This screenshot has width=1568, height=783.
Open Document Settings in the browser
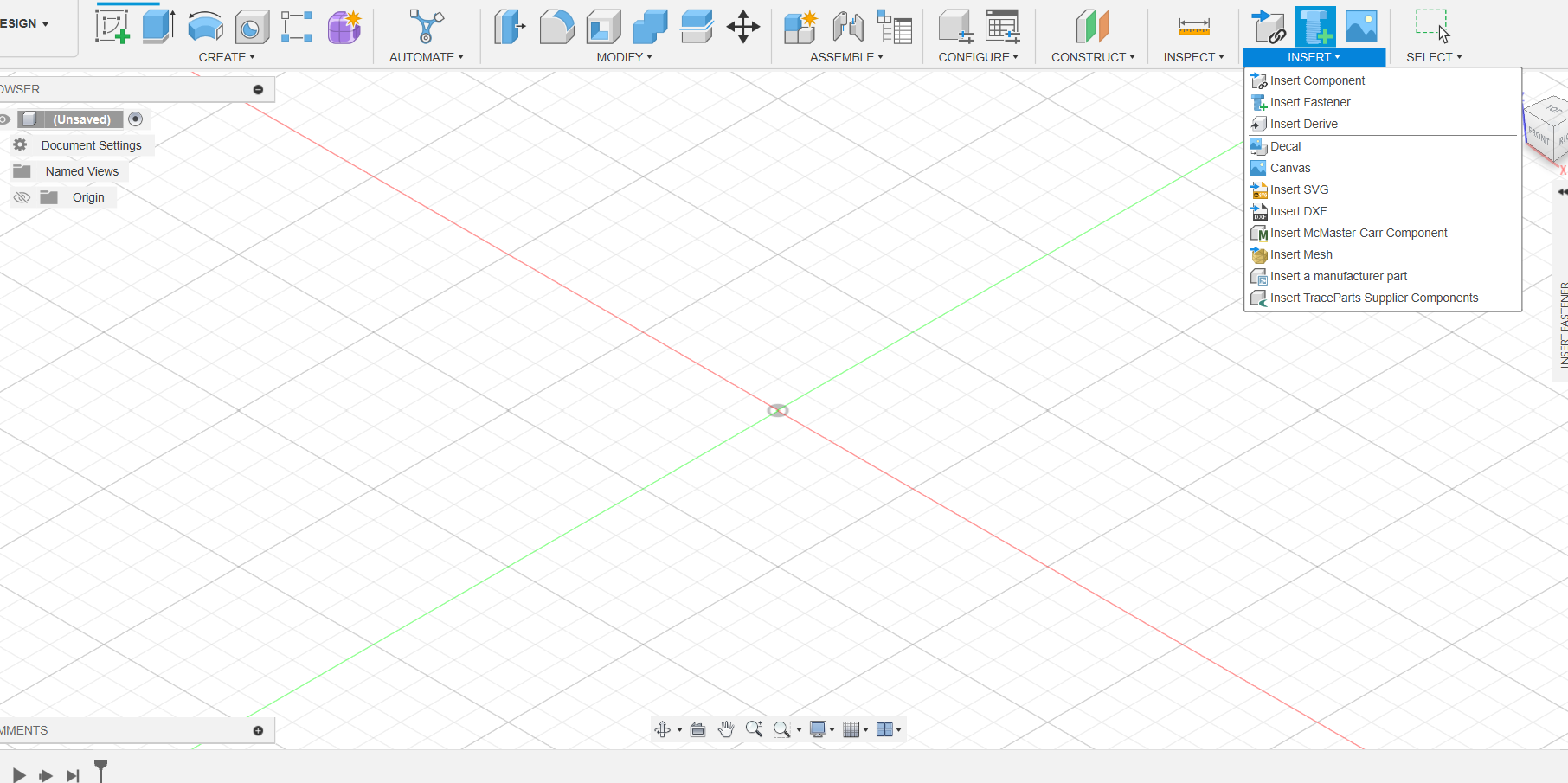coord(91,145)
